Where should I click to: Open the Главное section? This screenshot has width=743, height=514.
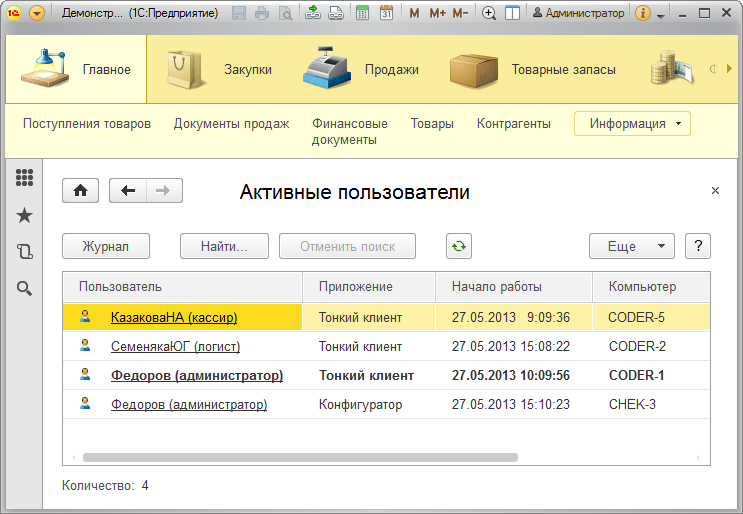coord(76,69)
